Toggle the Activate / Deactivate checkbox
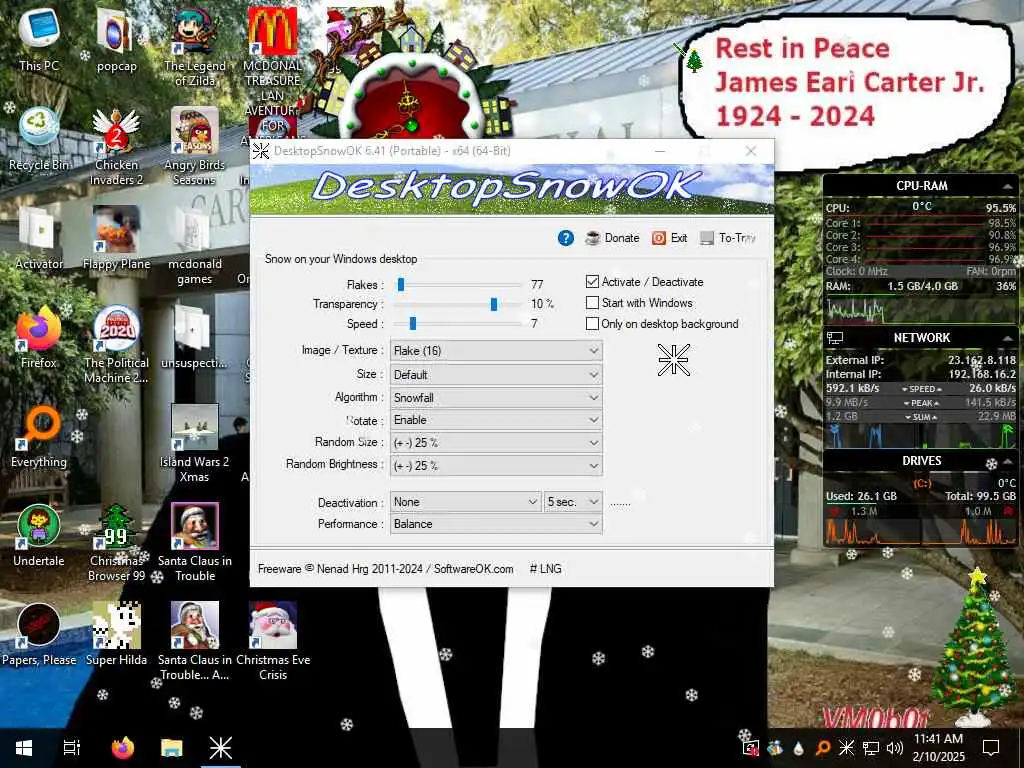Screen dimensions: 1024x768 point(592,281)
